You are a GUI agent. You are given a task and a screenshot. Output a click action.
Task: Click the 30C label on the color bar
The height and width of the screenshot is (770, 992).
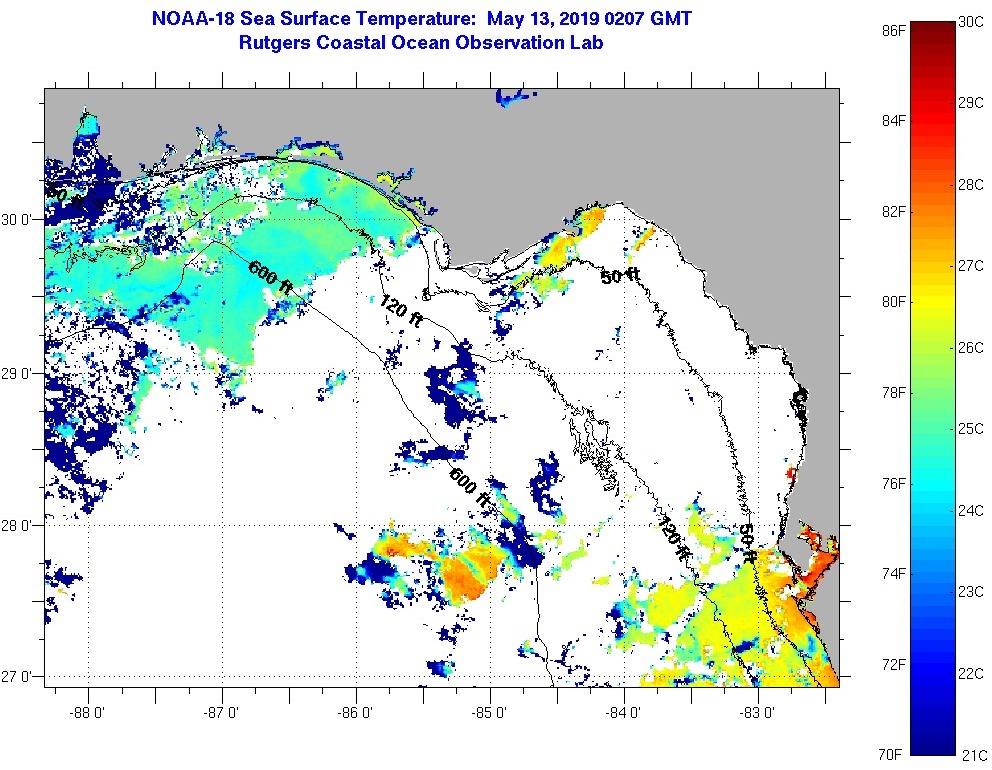coord(971,22)
